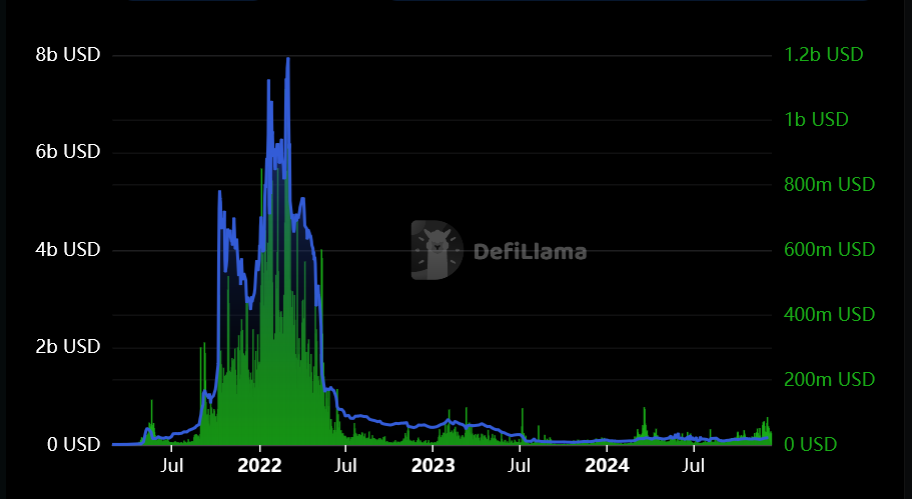This screenshot has height=499, width=912.
Task: Click the 'Jul' label between 2023 and 2024
Action: 519,466
